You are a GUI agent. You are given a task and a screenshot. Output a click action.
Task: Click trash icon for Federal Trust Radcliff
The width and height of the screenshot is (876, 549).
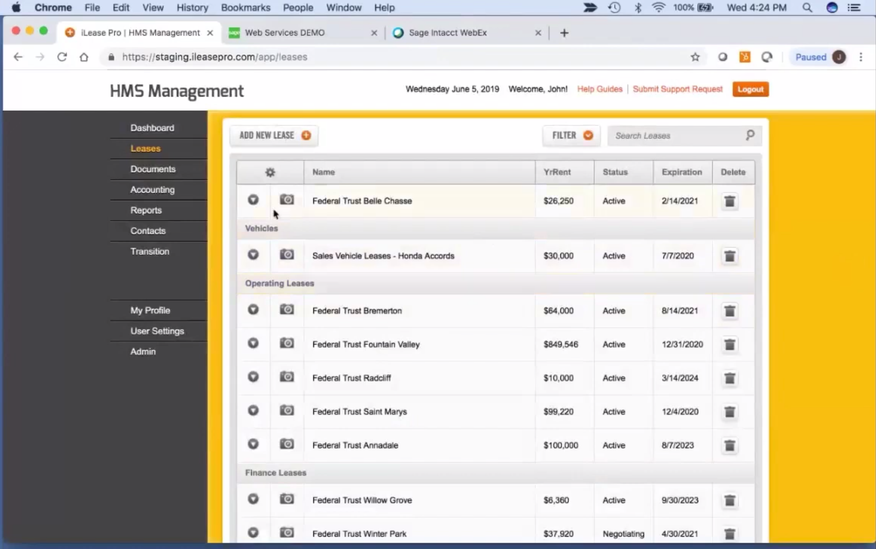[730, 378]
